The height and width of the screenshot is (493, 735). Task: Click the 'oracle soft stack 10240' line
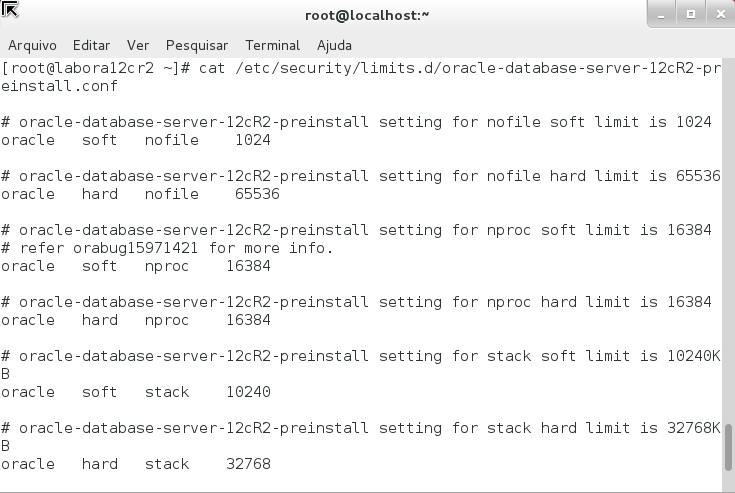pos(135,392)
